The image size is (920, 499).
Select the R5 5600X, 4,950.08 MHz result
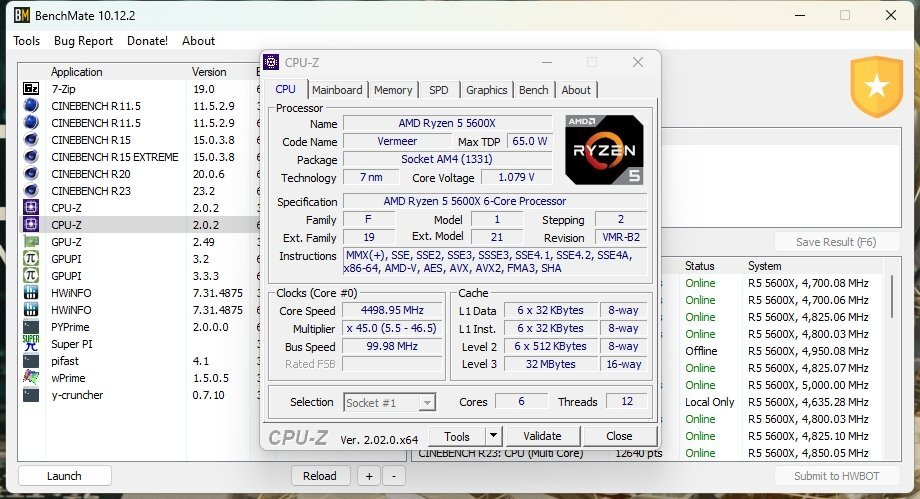[x=808, y=351]
